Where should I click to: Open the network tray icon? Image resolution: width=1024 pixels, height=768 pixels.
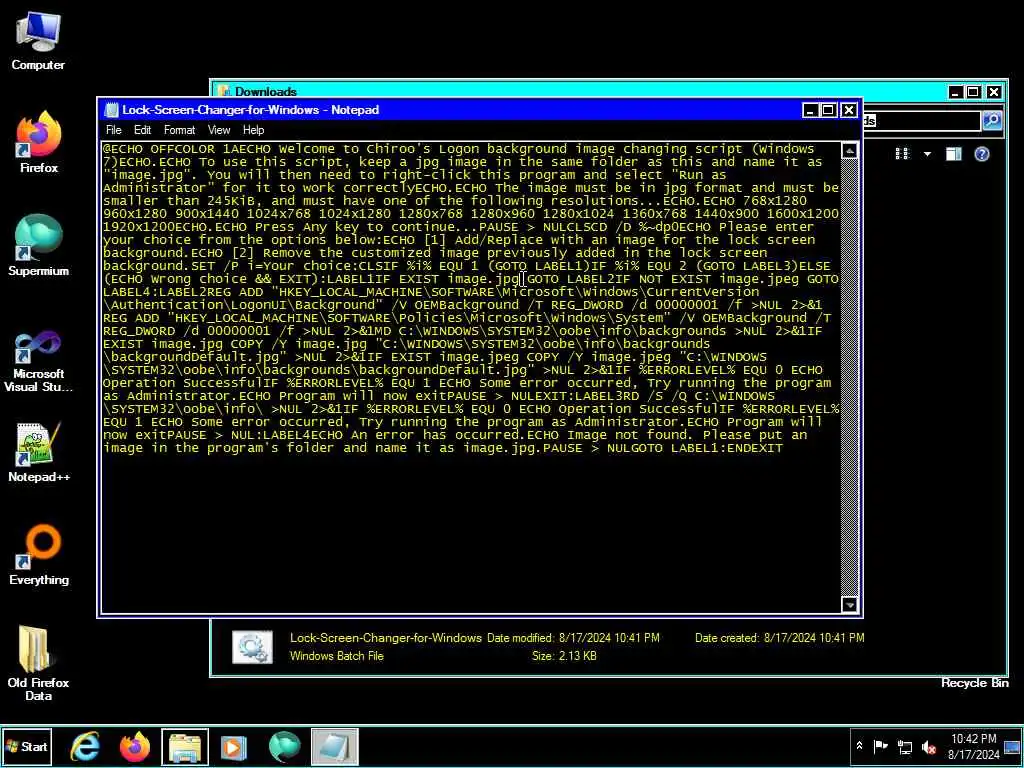click(x=904, y=746)
